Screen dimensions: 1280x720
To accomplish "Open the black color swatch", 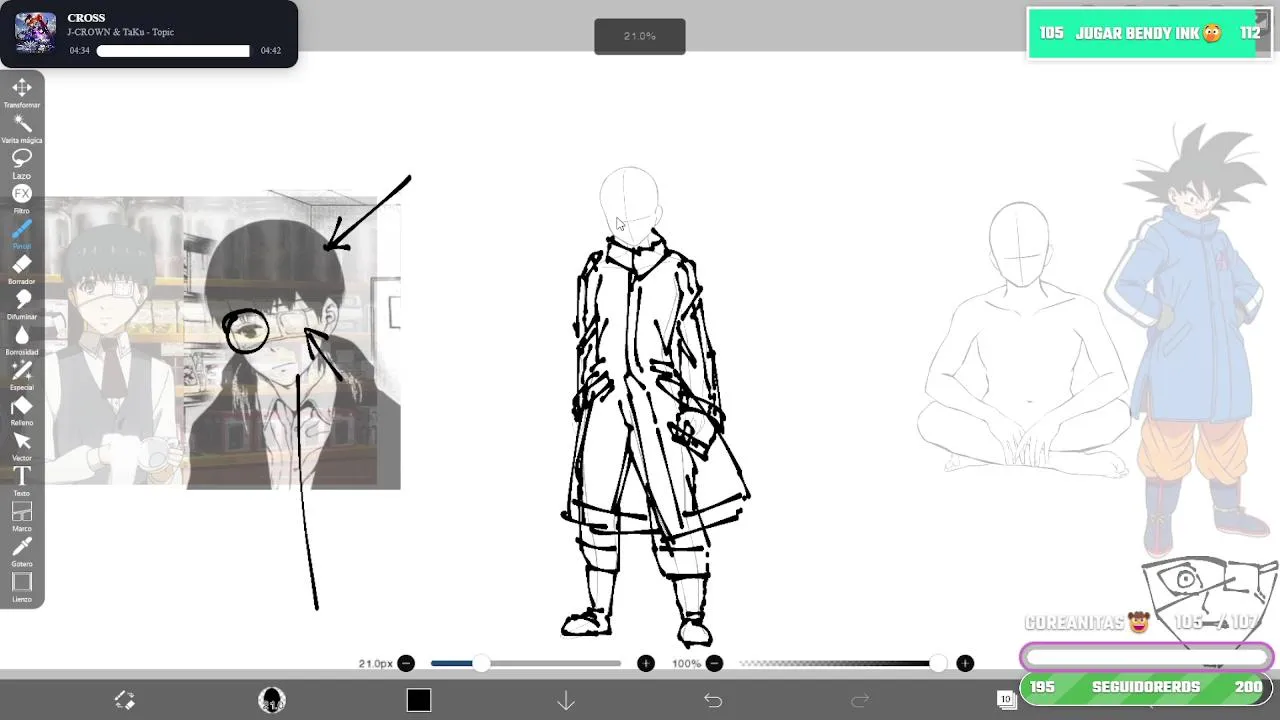I will (419, 700).
